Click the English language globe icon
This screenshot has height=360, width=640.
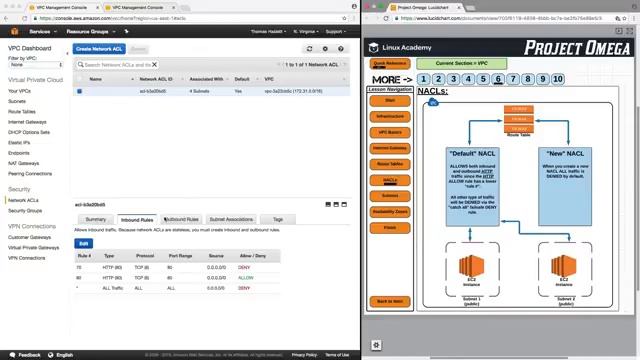[51, 355]
